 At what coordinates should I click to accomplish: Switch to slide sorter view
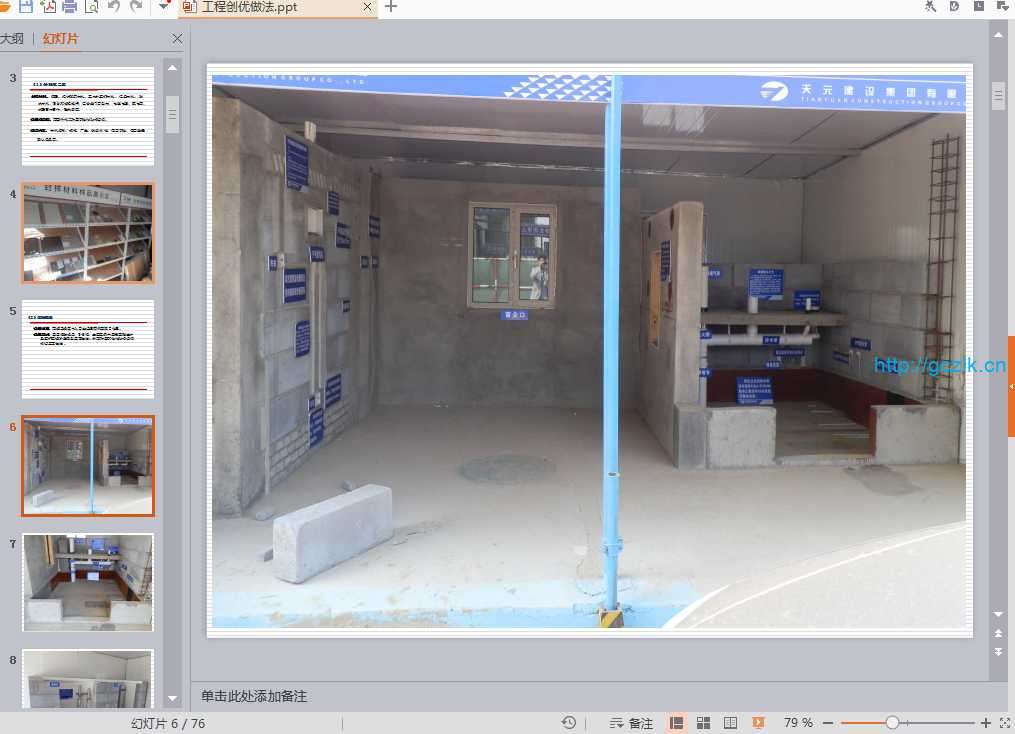(x=704, y=723)
